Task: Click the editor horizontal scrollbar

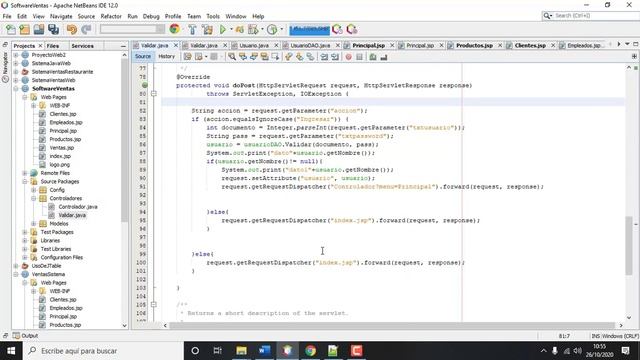Action: [x=392, y=325]
